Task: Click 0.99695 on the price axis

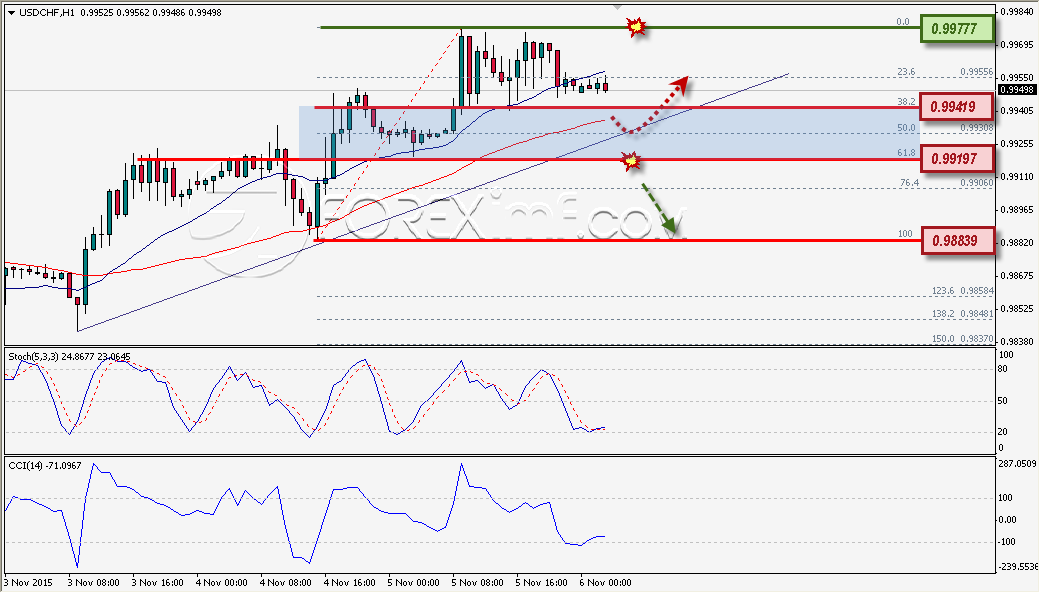Action: 1017,44
